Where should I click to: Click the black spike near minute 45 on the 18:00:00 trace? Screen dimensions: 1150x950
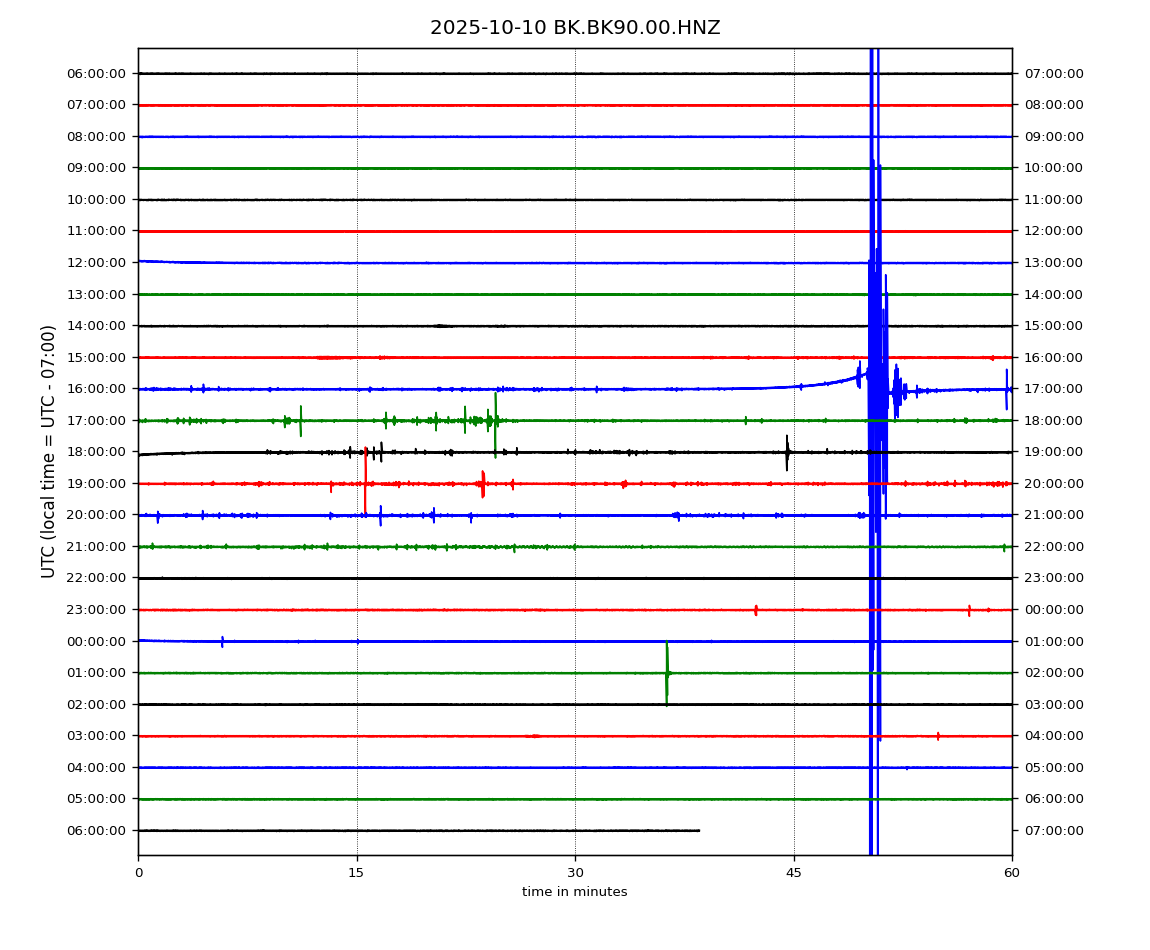(x=787, y=452)
